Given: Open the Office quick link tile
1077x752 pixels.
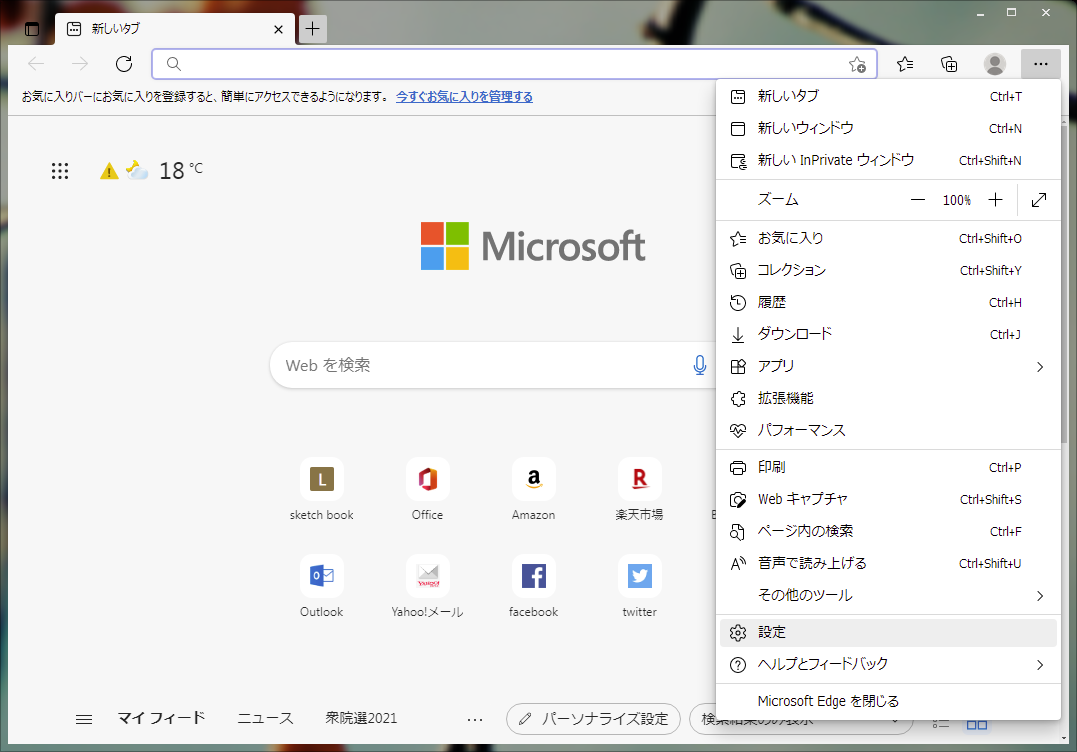Looking at the screenshot, I should click(x=427, y=490).
